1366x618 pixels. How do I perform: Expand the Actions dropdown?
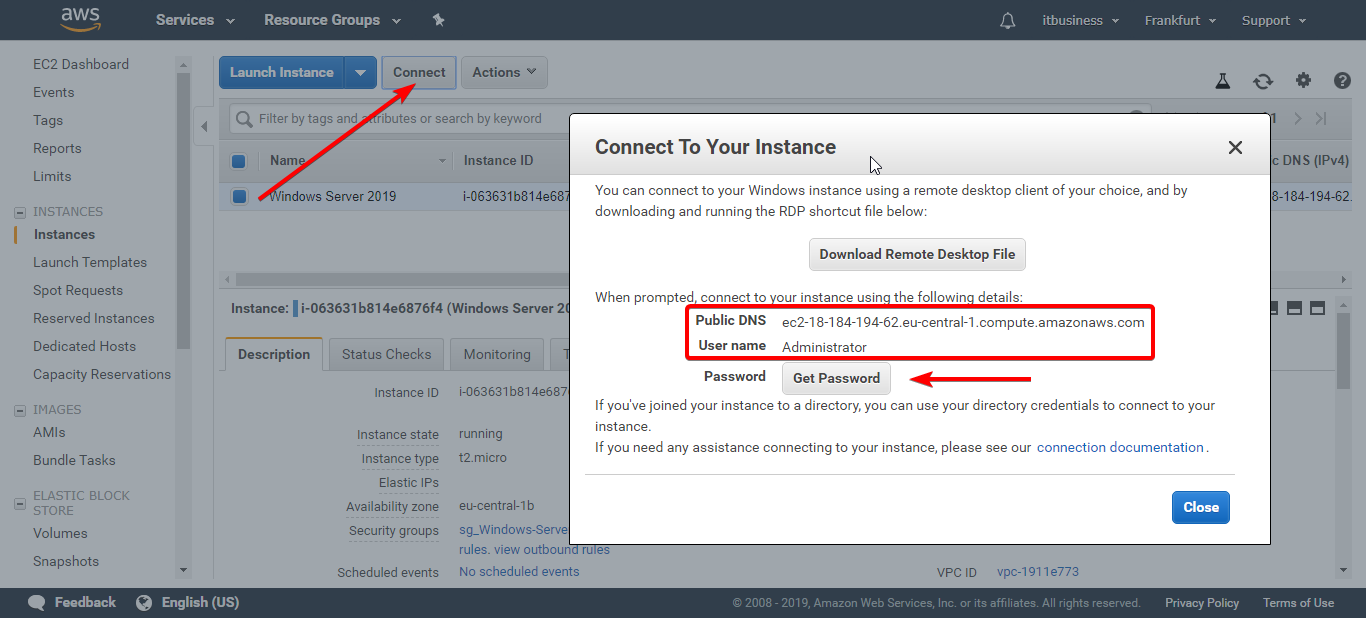tap(503, 72)
